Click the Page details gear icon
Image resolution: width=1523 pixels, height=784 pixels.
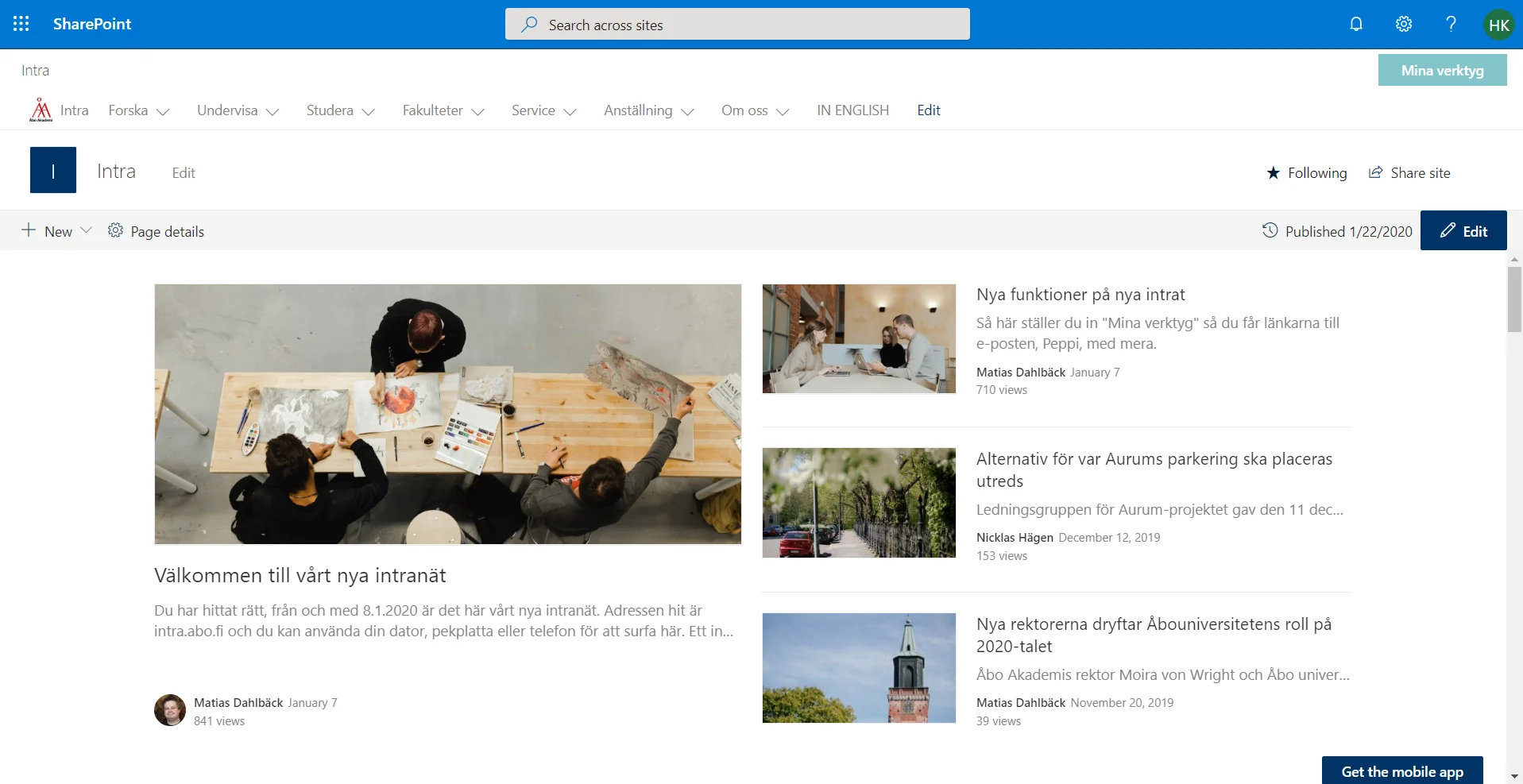pyautogui.click(x=115, y=230)
